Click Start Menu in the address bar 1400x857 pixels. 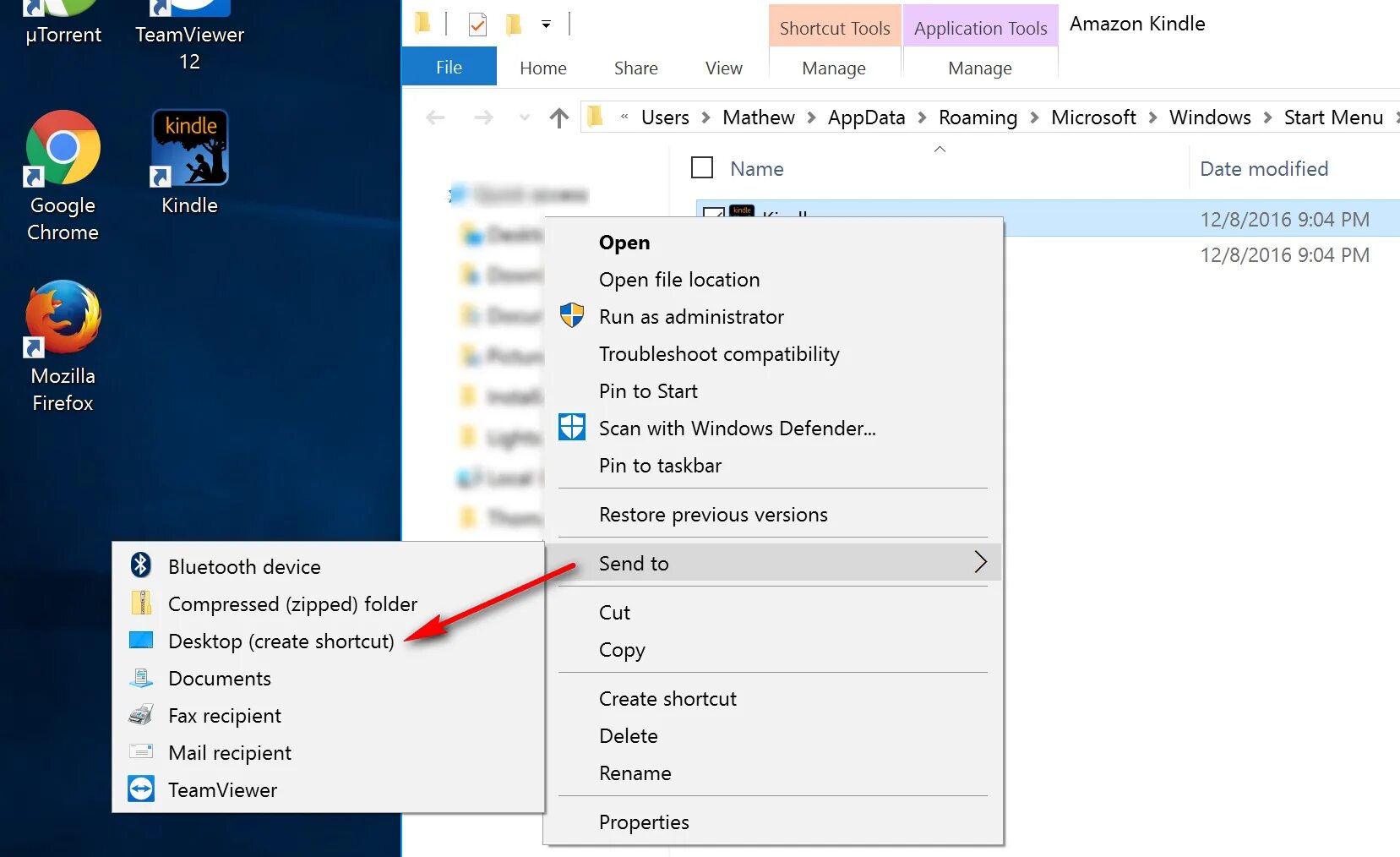coord(1333,117)
